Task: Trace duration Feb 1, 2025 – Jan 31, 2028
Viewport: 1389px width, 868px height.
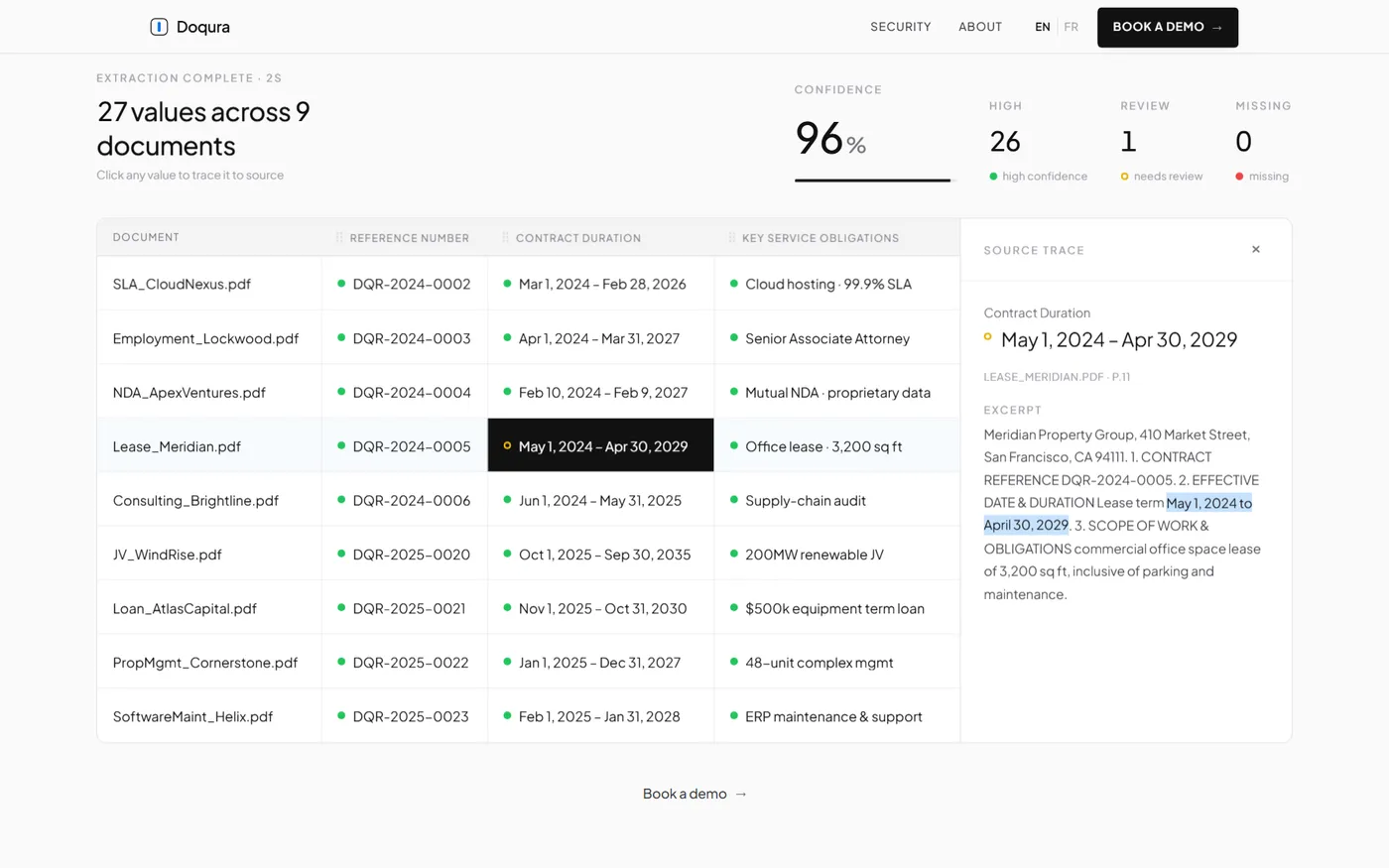Action: pyautogui.click(x=601, y=716)
